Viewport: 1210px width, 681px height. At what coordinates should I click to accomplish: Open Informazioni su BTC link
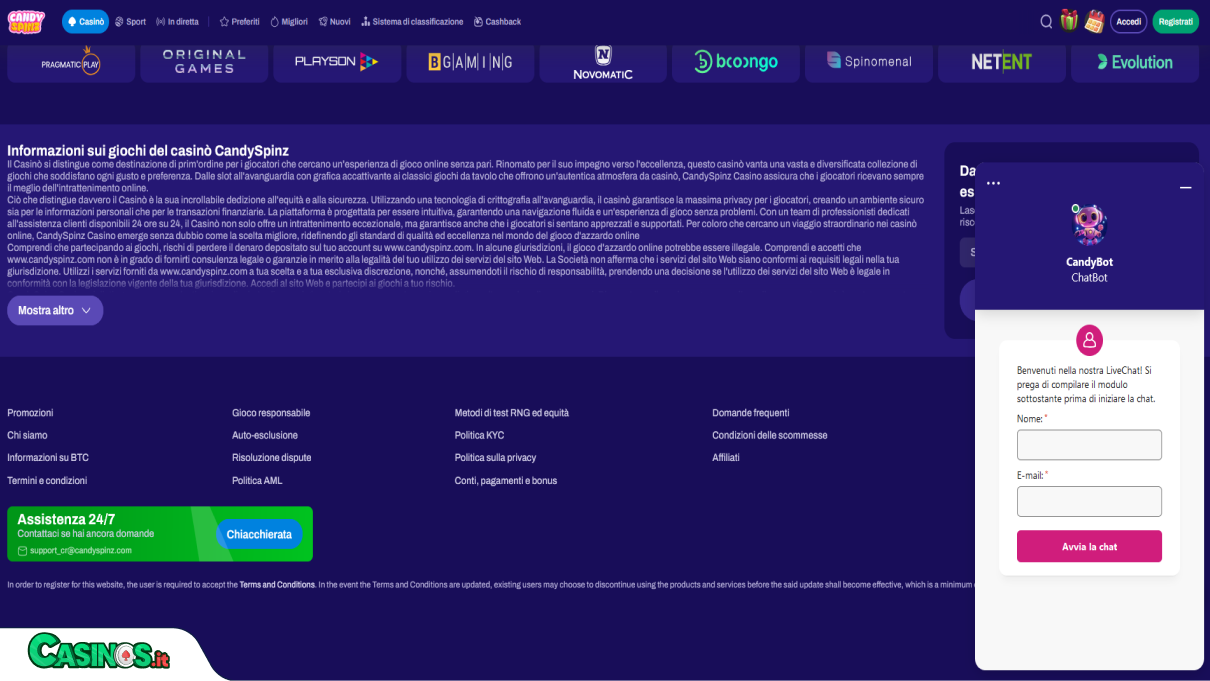pos(48,458)
